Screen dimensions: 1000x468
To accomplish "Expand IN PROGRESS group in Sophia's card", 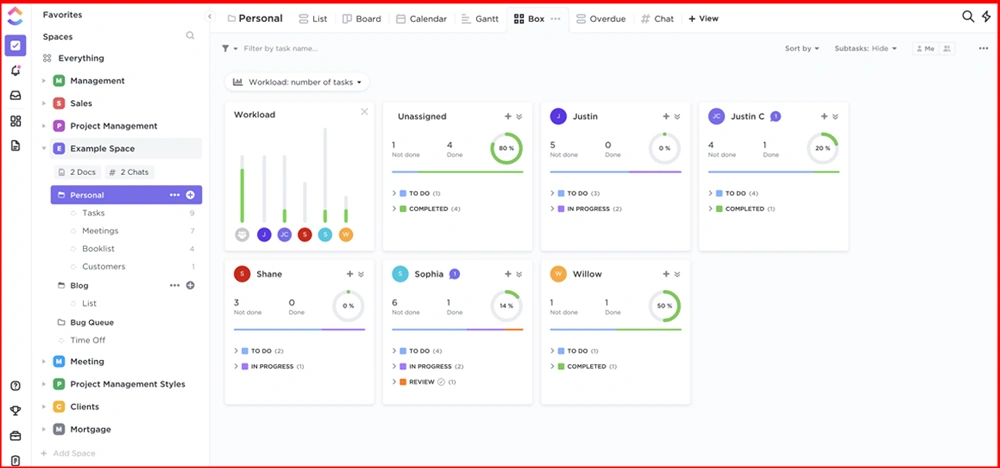I will click(394, 367).
